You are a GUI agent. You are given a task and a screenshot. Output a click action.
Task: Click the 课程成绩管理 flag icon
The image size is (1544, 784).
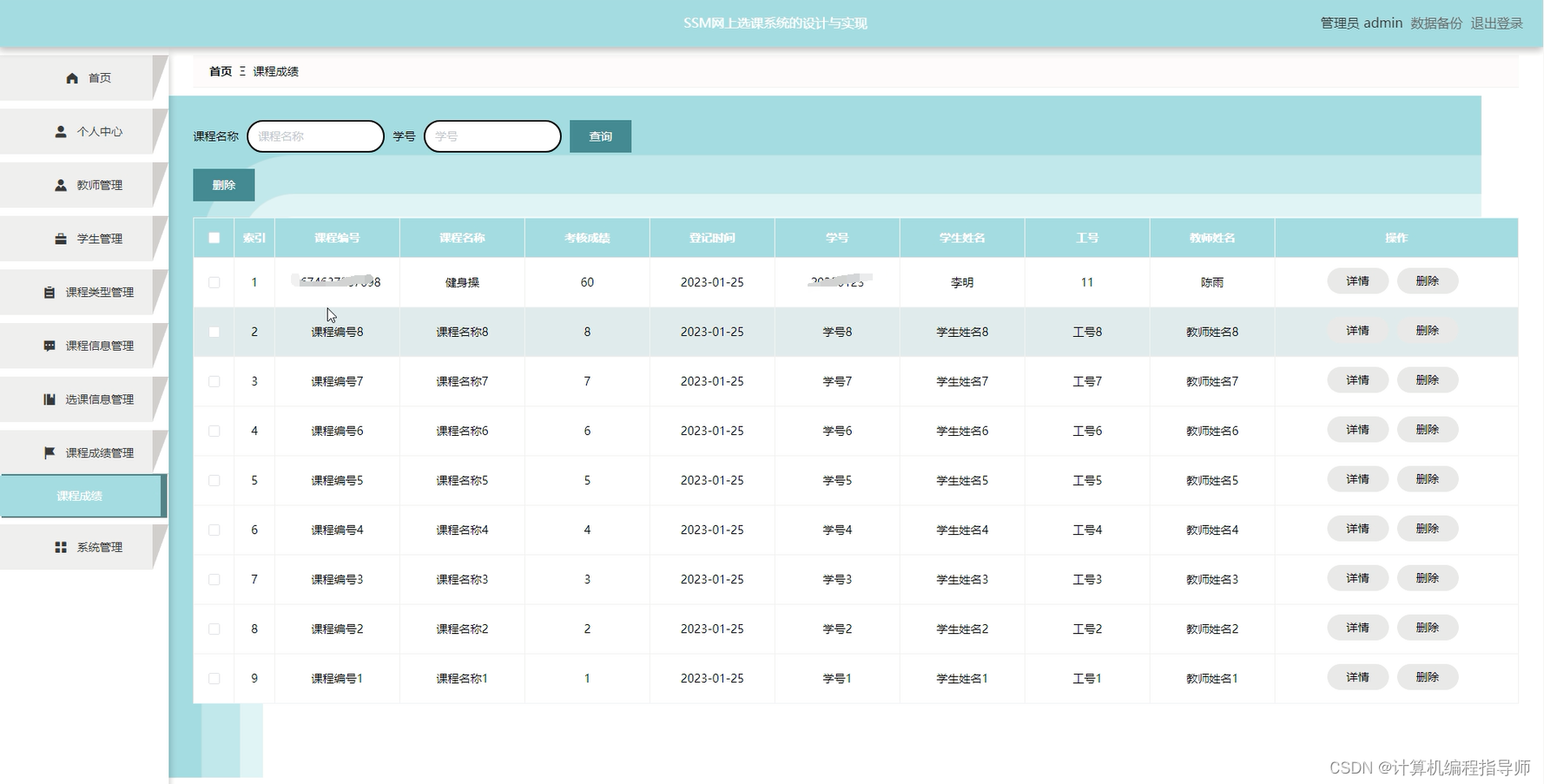click(49, 453)
